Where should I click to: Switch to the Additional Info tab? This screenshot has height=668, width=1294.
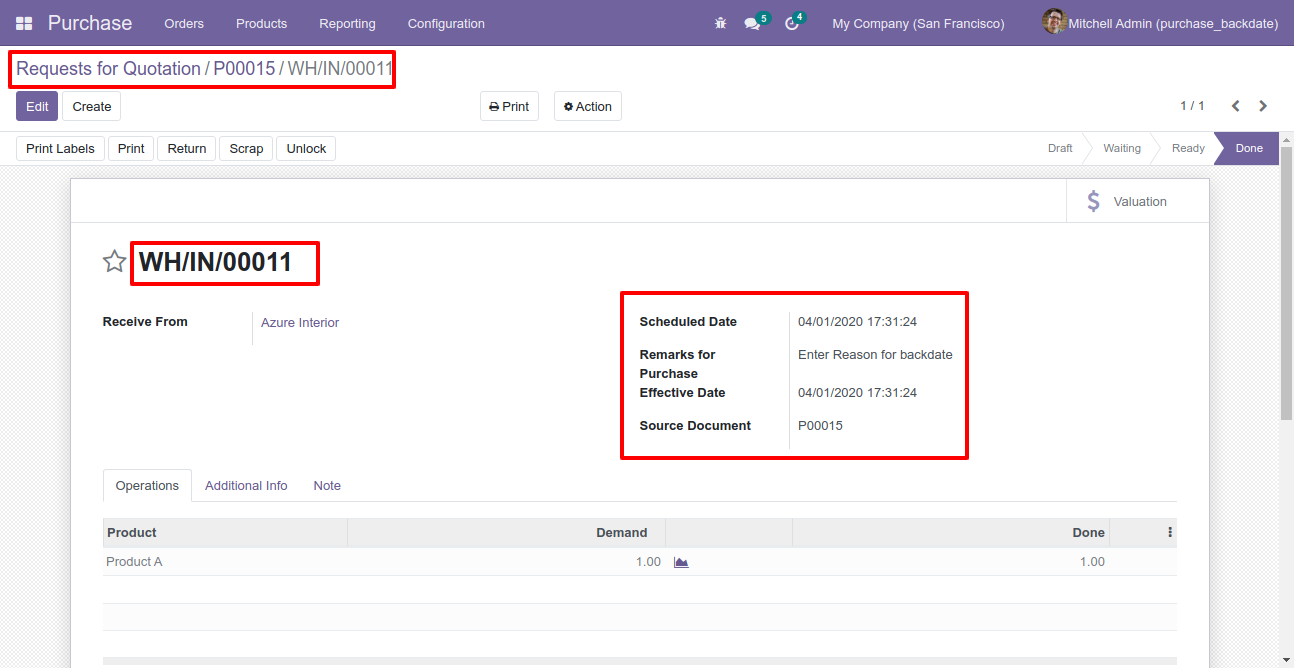coord(246,486)
